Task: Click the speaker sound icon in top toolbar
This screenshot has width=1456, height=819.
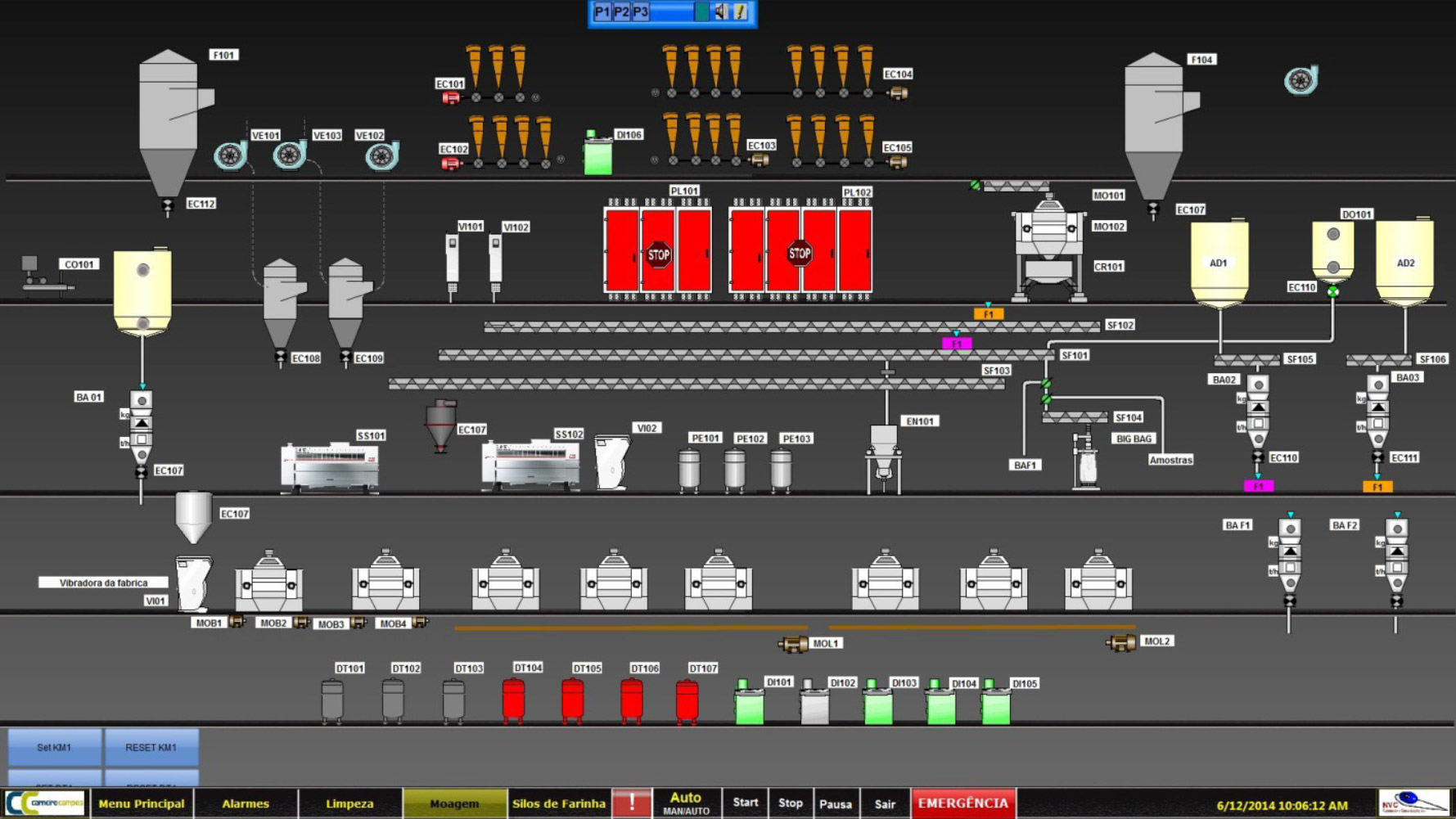Action: (720, 12)
